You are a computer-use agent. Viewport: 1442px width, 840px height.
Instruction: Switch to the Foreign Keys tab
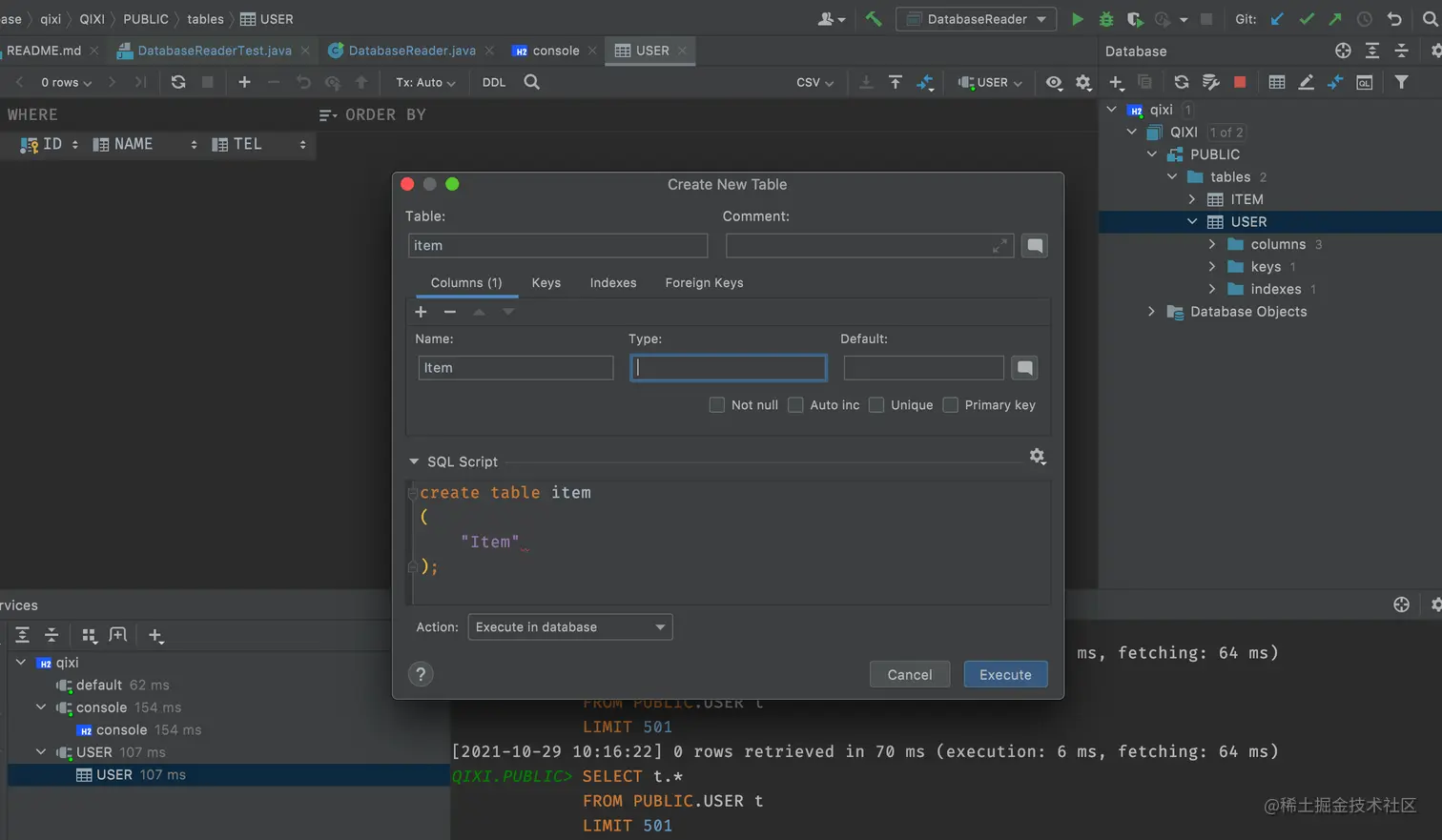tap(704, 283)
